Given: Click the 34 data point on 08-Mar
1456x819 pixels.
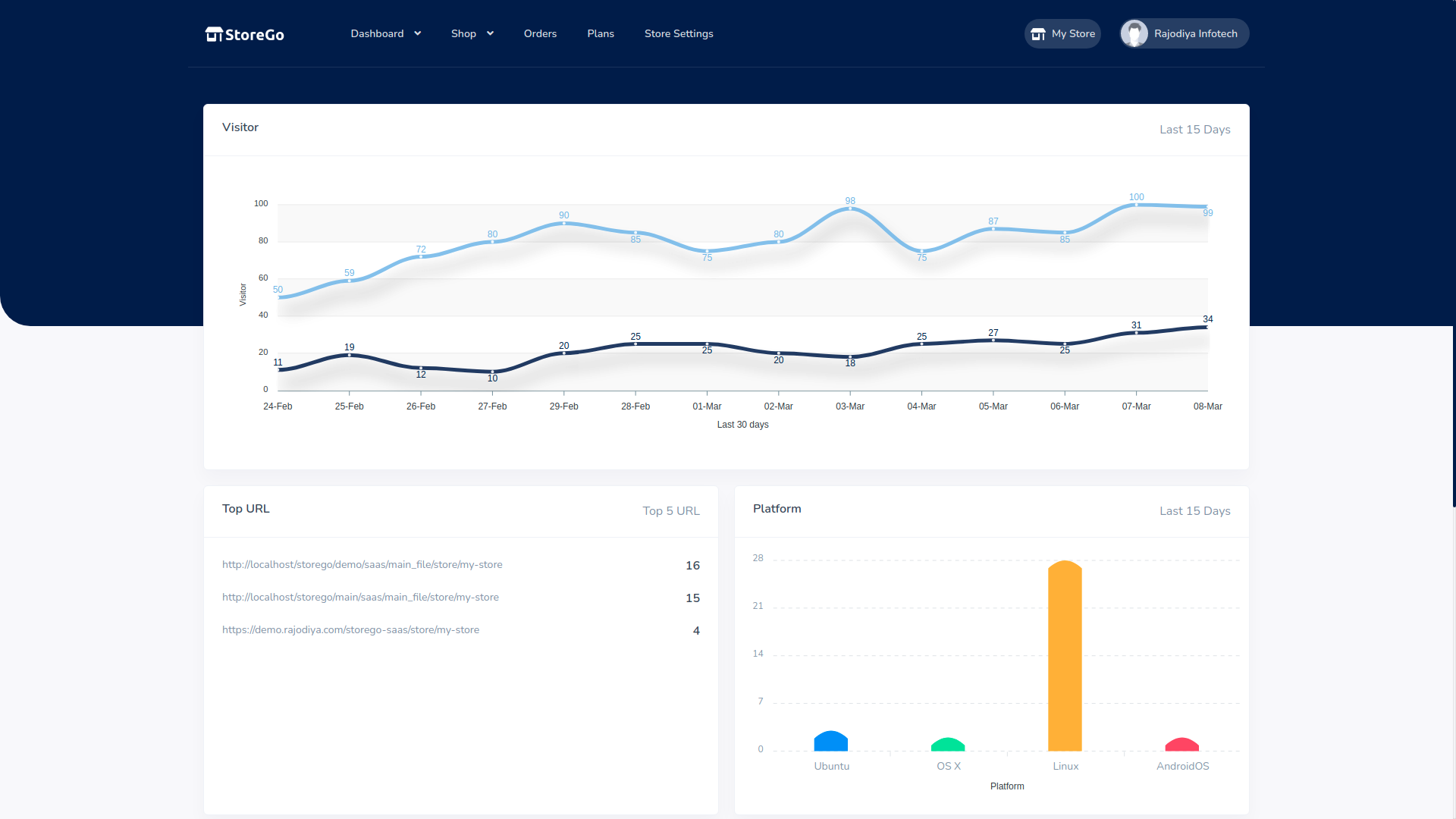Looking at the screenshot, I should (x=1207, y=327).
